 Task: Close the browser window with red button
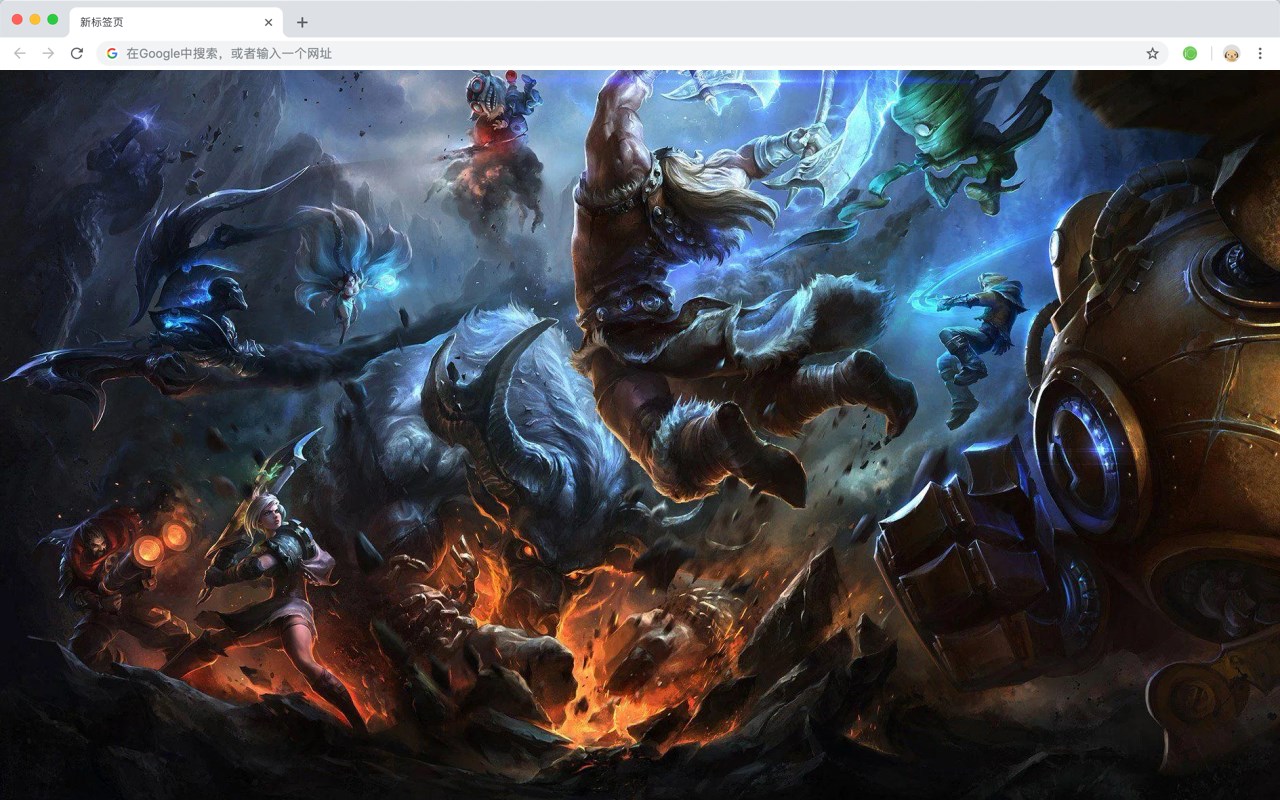[17, 19]
